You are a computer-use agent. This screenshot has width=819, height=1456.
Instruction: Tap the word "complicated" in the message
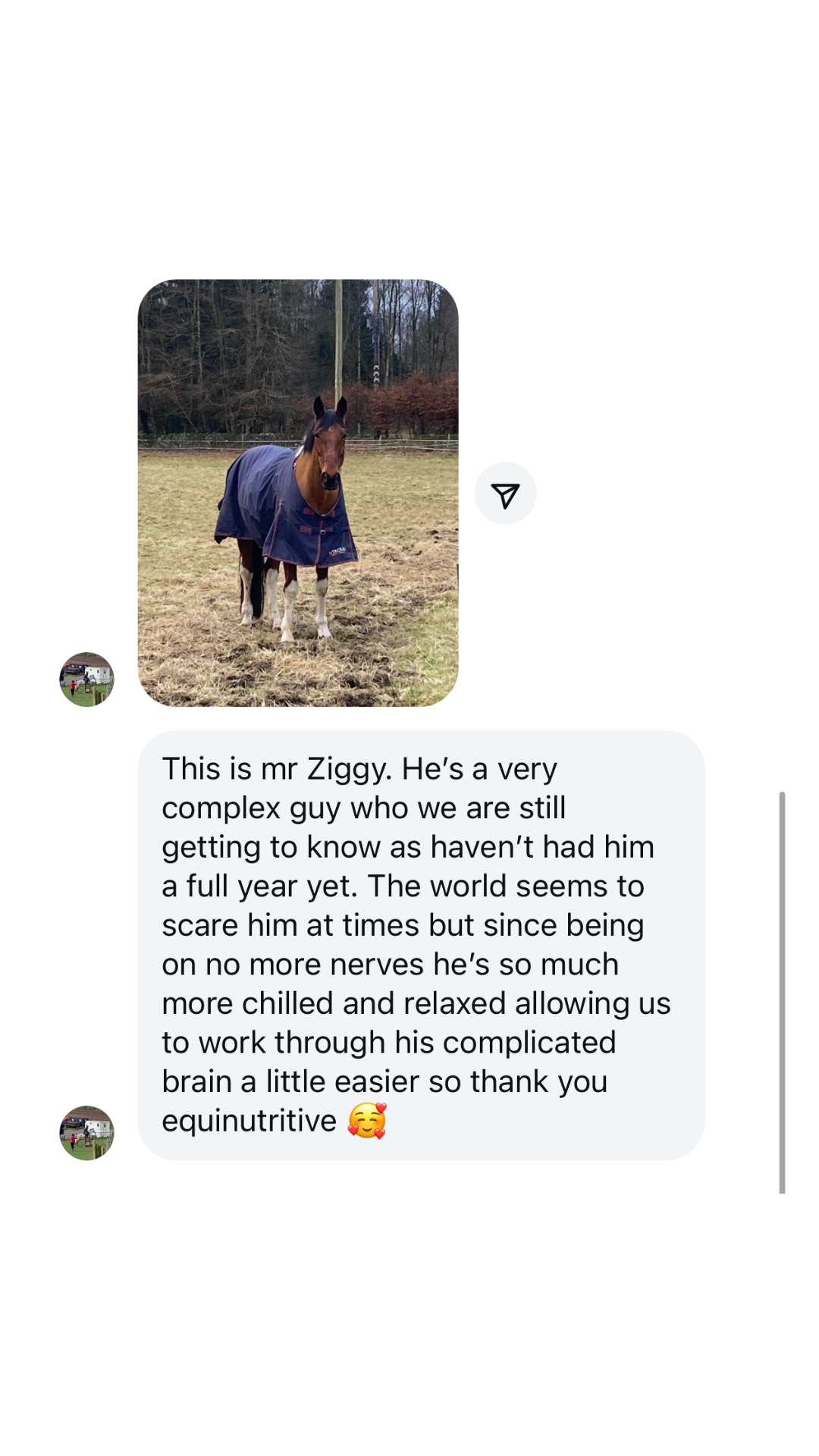pos(529,1043)
